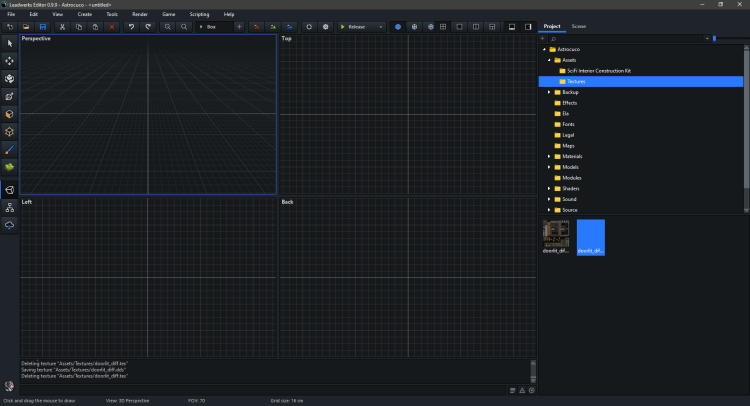This screenshot has width=750, height=406.
Task: Activate the move tool in left sidebar
Action: click(10, 60)
